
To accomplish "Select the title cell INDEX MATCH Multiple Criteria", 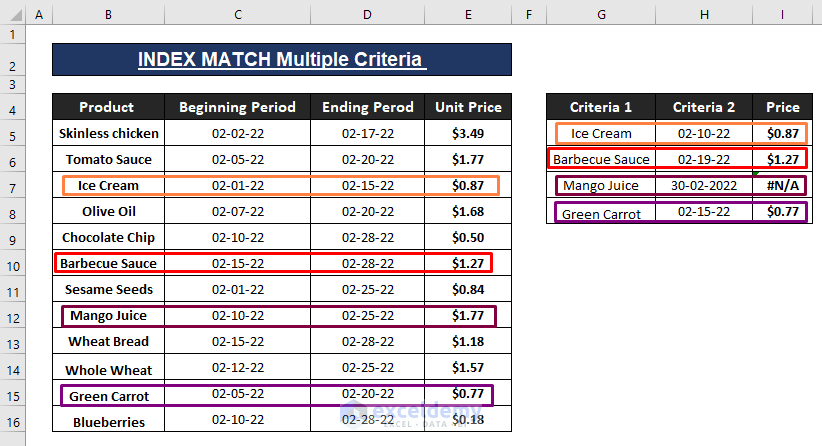I will (282, 60).
